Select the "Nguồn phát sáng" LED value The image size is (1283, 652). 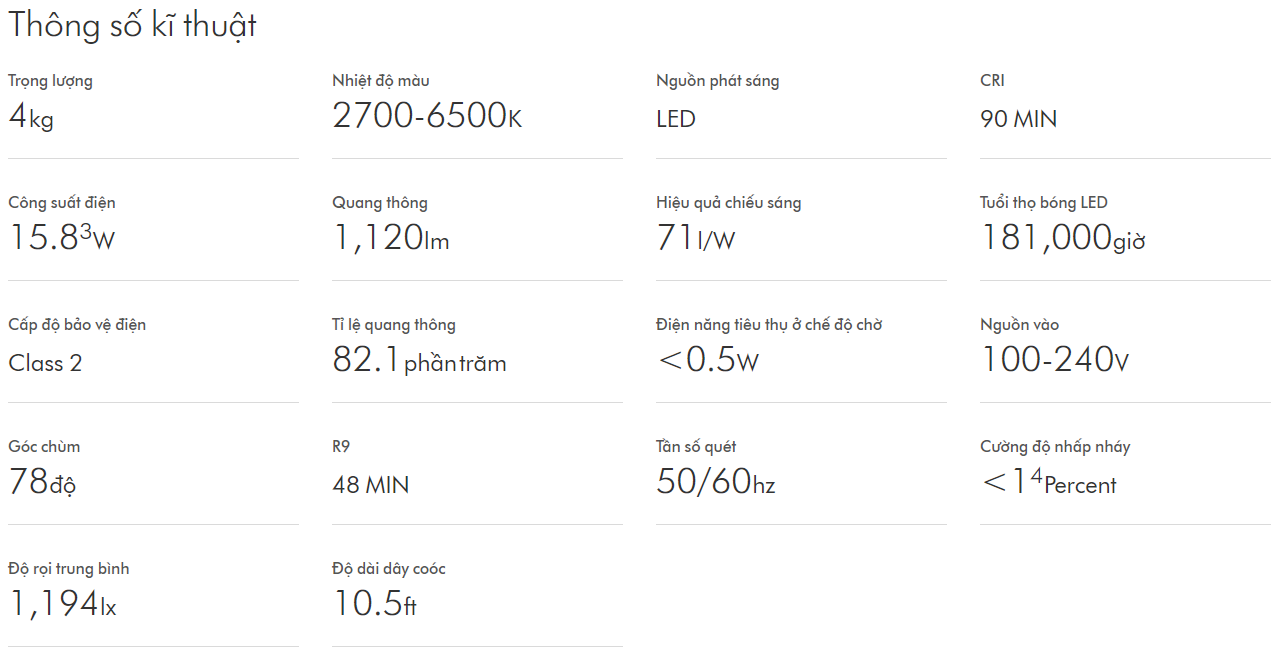(x=676, y=119)
